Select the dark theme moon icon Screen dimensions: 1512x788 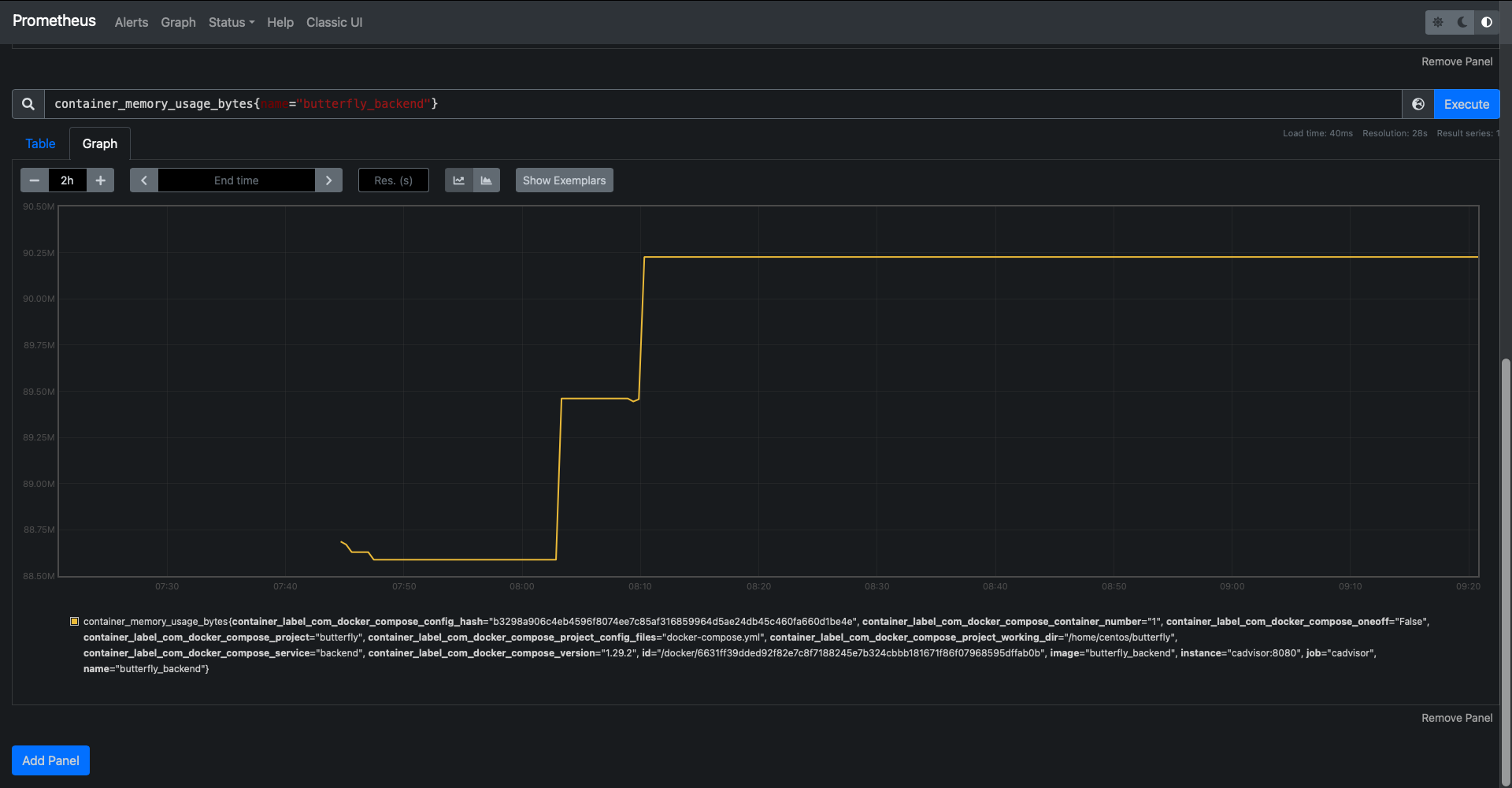1462,22
